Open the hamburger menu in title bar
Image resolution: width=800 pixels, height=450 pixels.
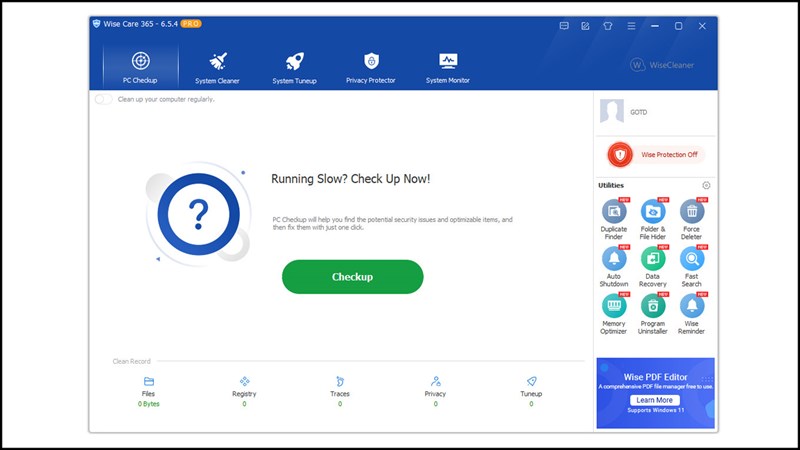631,26
